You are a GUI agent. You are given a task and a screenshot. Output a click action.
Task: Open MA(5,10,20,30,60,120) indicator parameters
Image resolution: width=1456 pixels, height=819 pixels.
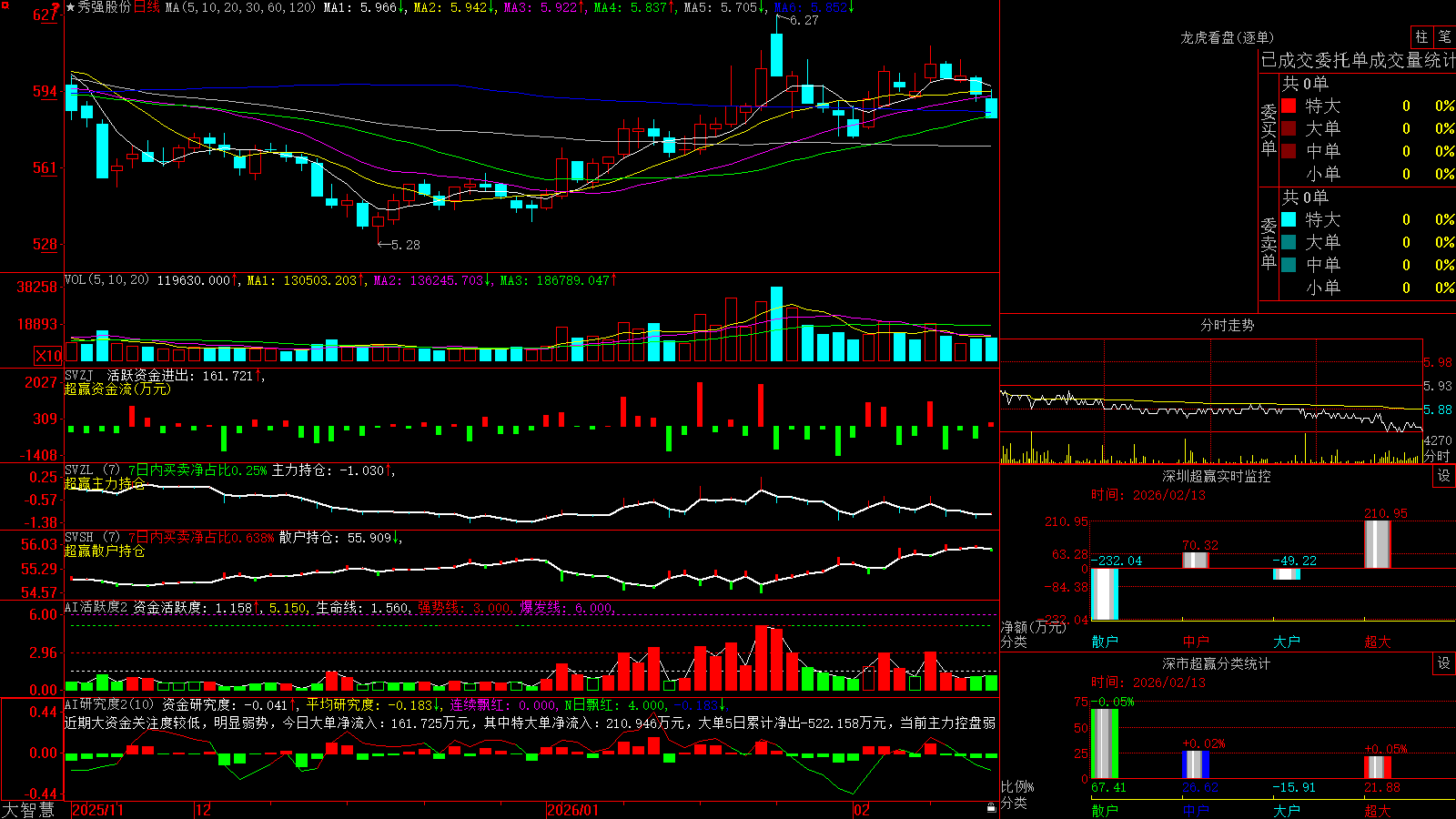point(240,7)
